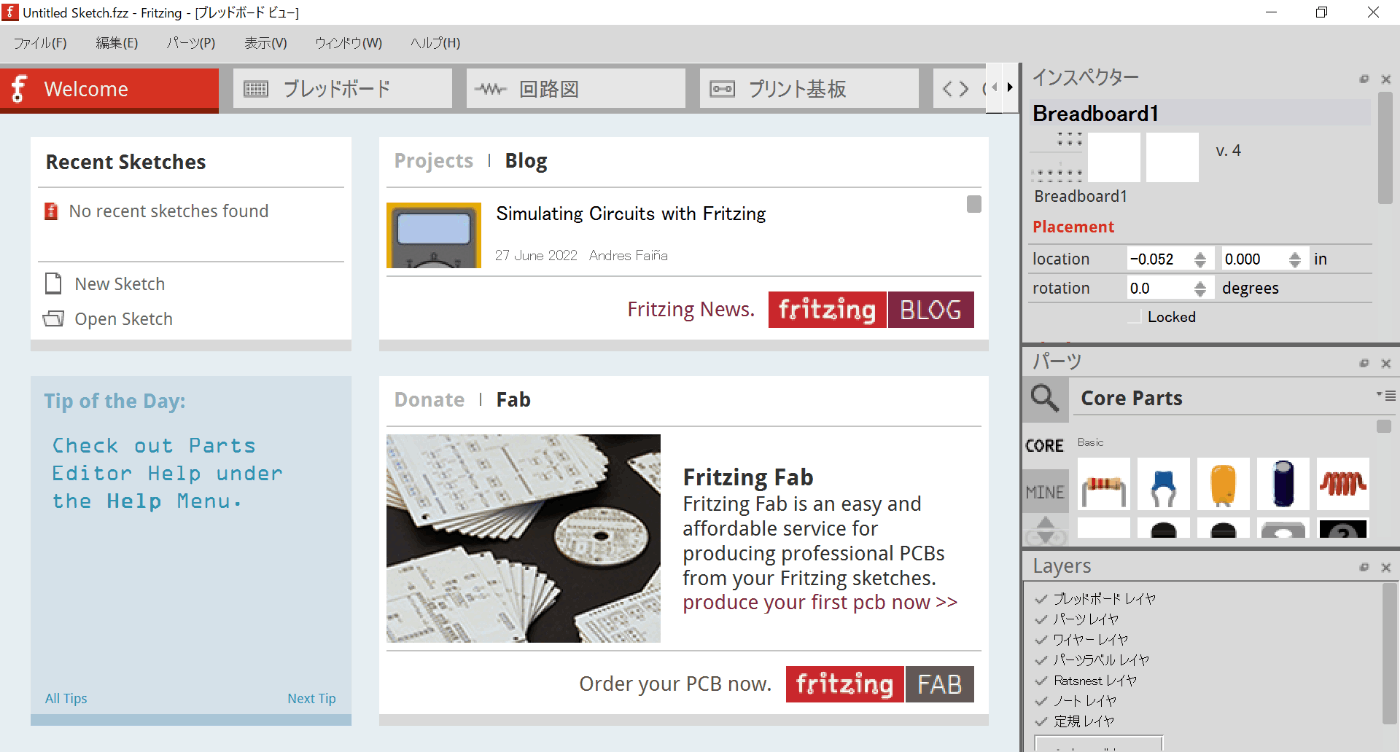This screenshot has width=1400, height=752.
Task: Open 'Simulating Circuits with Fritzing' post
Action: coord(631,213)
